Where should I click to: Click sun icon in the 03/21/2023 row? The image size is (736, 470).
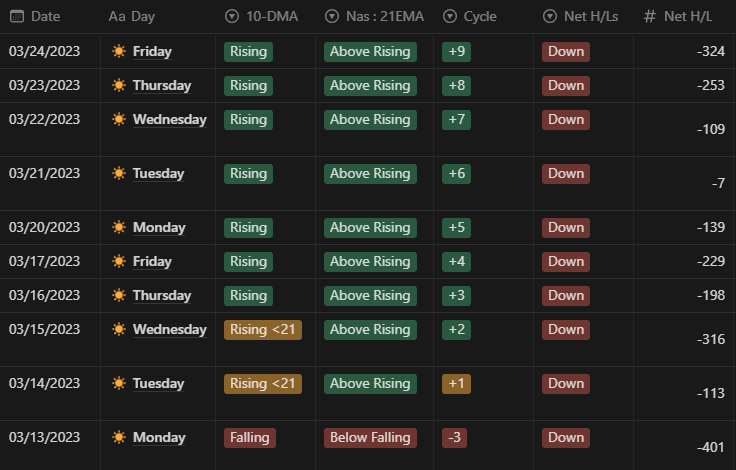pos(119,173)
